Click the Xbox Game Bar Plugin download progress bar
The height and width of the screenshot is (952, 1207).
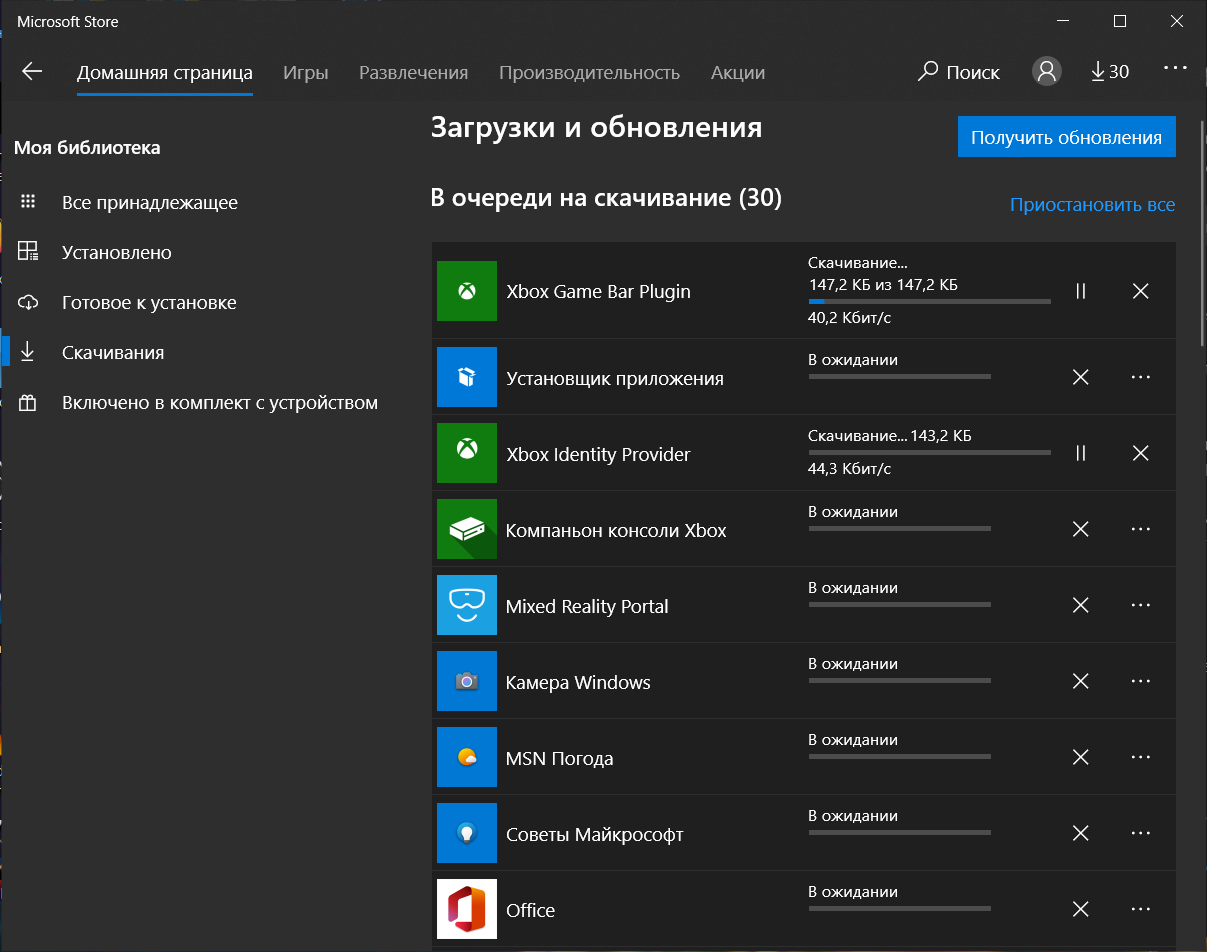click(x=930, y=301)
